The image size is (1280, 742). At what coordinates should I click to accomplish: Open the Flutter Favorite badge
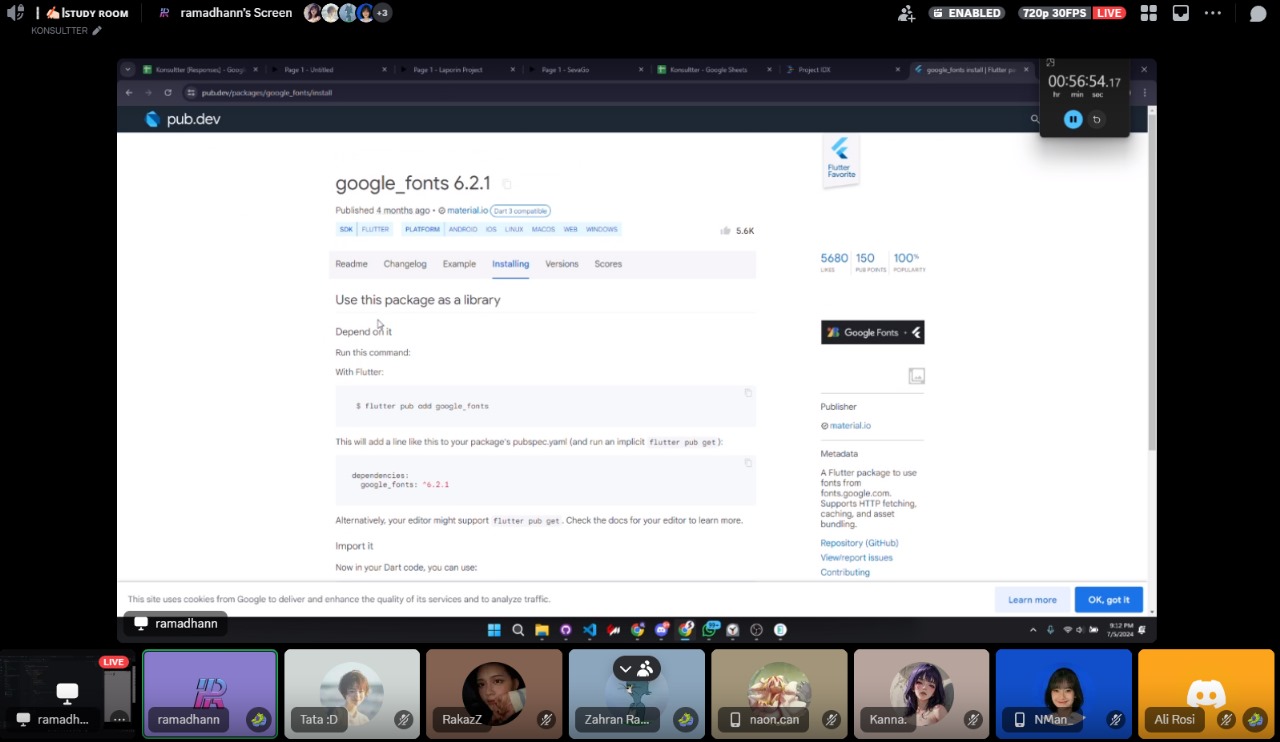click(841, 161)
